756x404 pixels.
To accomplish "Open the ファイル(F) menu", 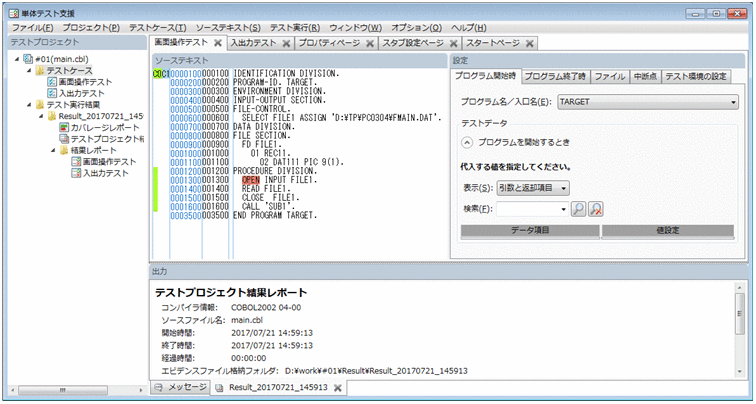I will 32,28.
